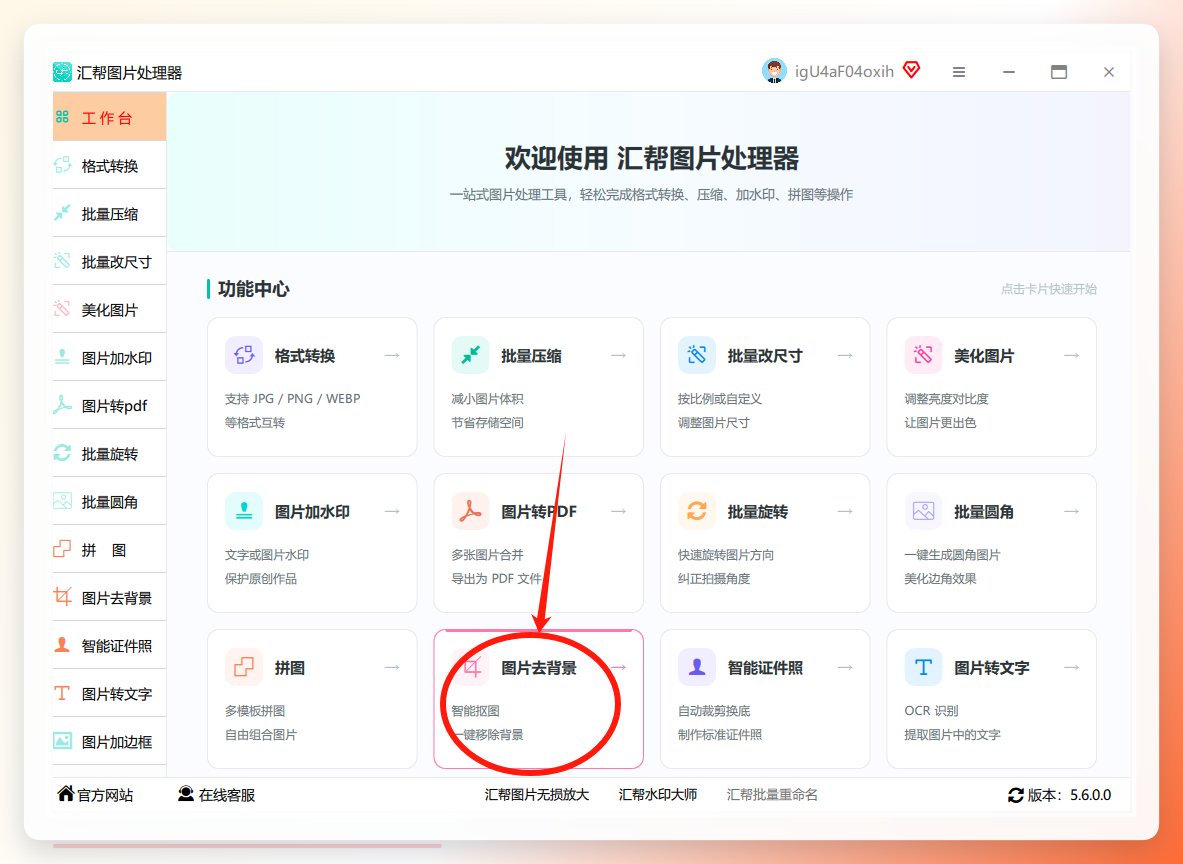This screenshot has width=1183, height=864.
Task: Click the version refresh icon
Action: [1016, 795]
